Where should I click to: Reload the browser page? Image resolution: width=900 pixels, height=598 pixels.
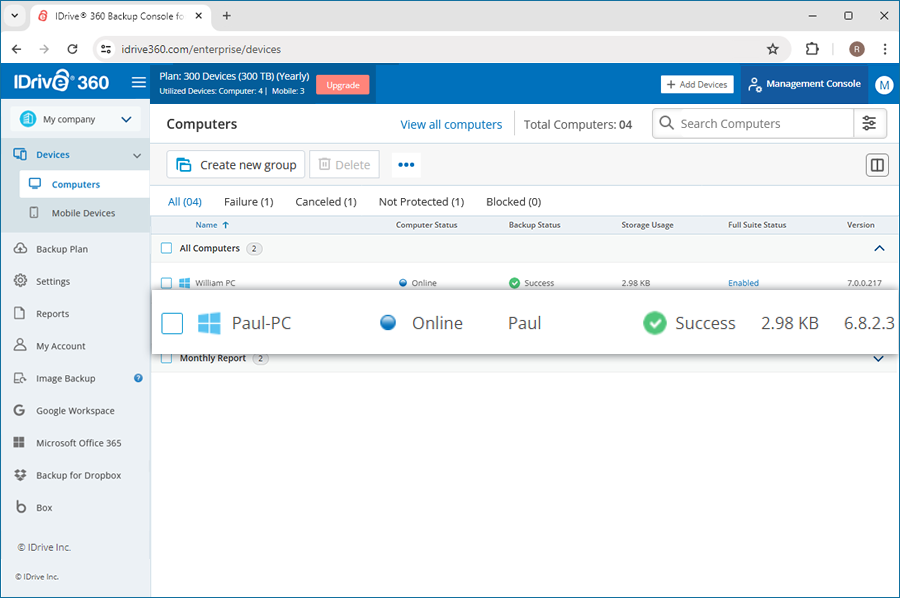tap(72, 49)
